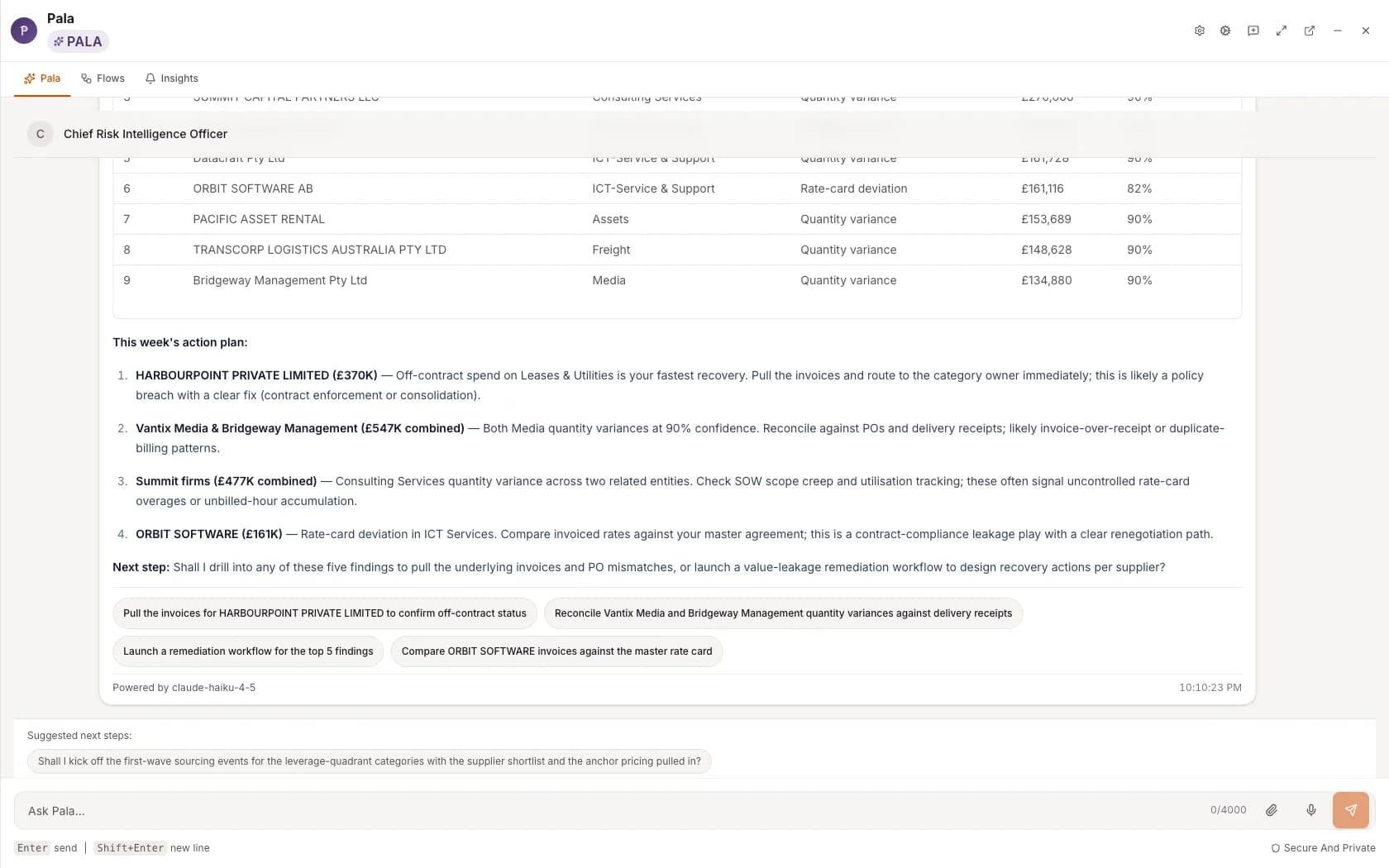Click the PALA badge under the title
This screenshot has height=868, width=1389.
pos(78,41)
